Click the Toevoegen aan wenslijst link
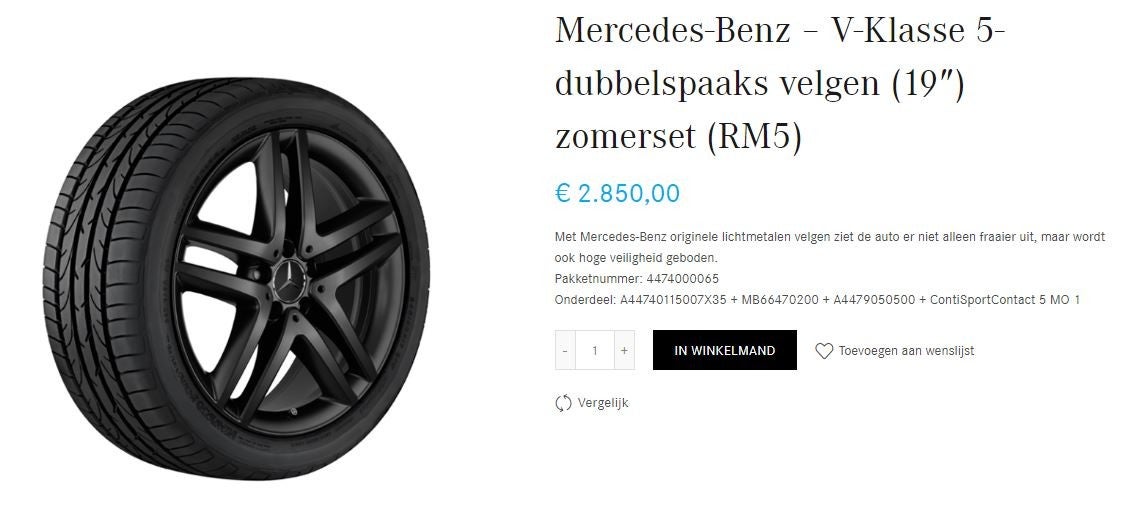The image size is (1132, 506). click(906, 351)
